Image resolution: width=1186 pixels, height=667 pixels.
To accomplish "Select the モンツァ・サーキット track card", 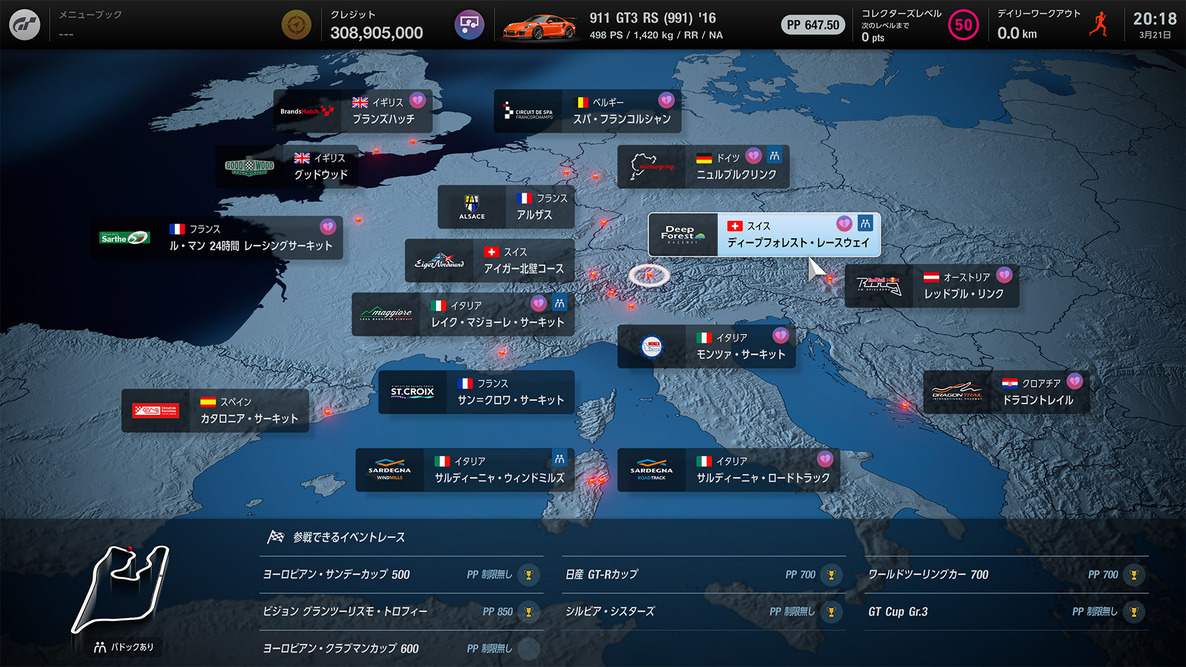I will point(706,346).
